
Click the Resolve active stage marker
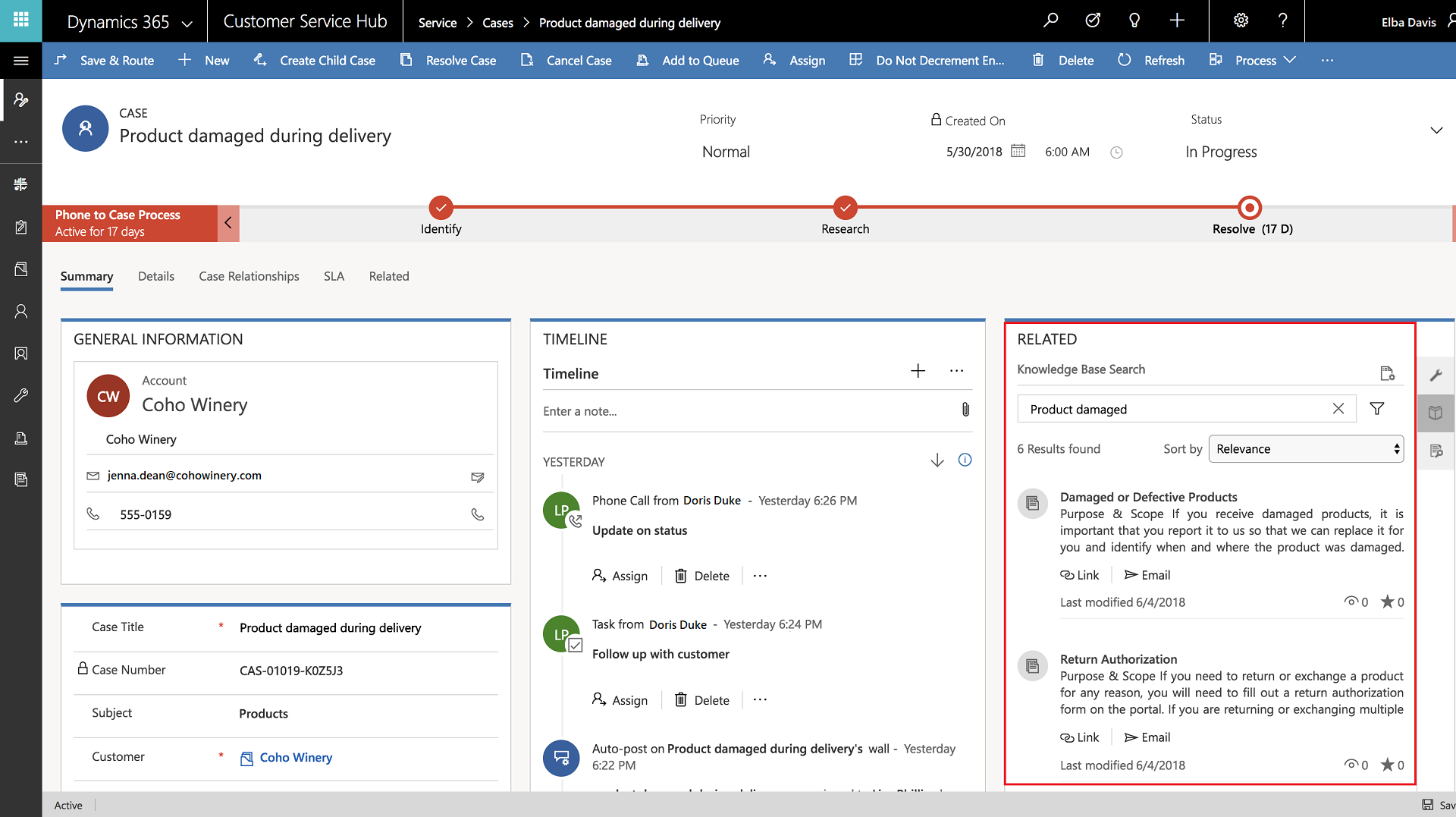click(1249, 207)
